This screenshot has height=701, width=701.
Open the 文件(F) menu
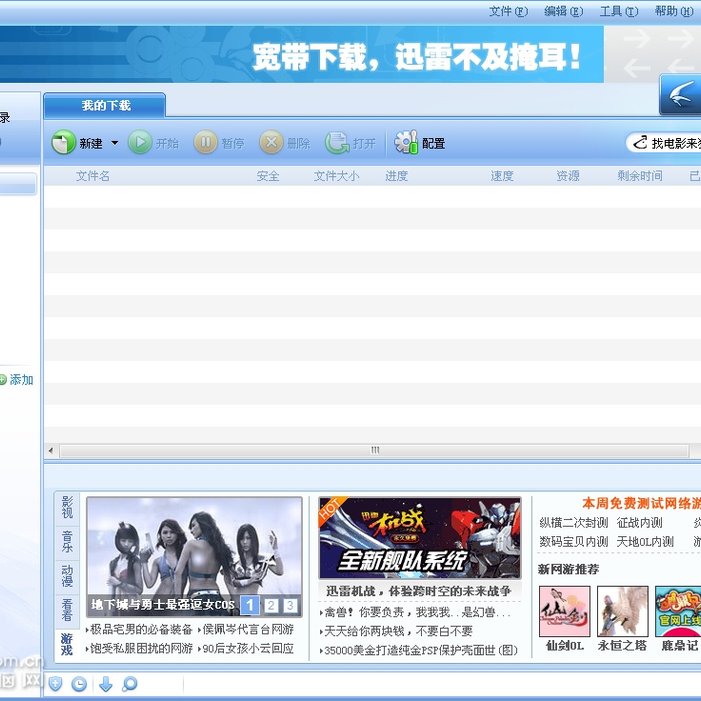tap(508, 11)
